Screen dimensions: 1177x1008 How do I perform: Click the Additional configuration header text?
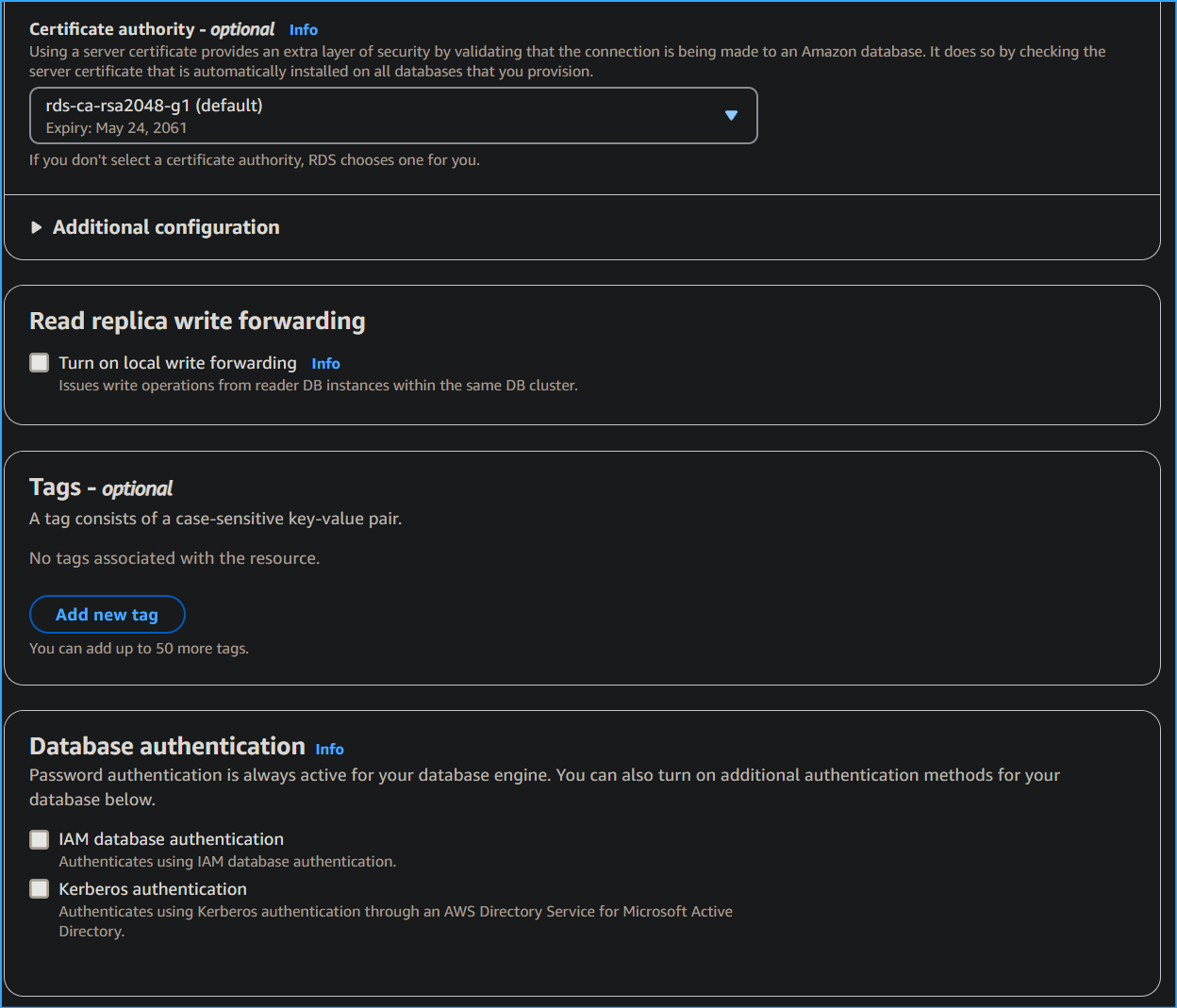165,226
